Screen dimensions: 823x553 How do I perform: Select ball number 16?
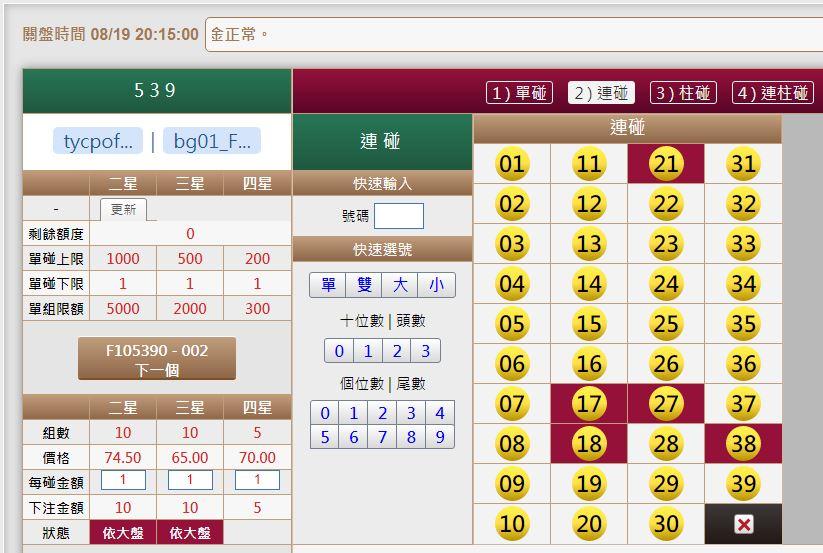click(589, 364)
